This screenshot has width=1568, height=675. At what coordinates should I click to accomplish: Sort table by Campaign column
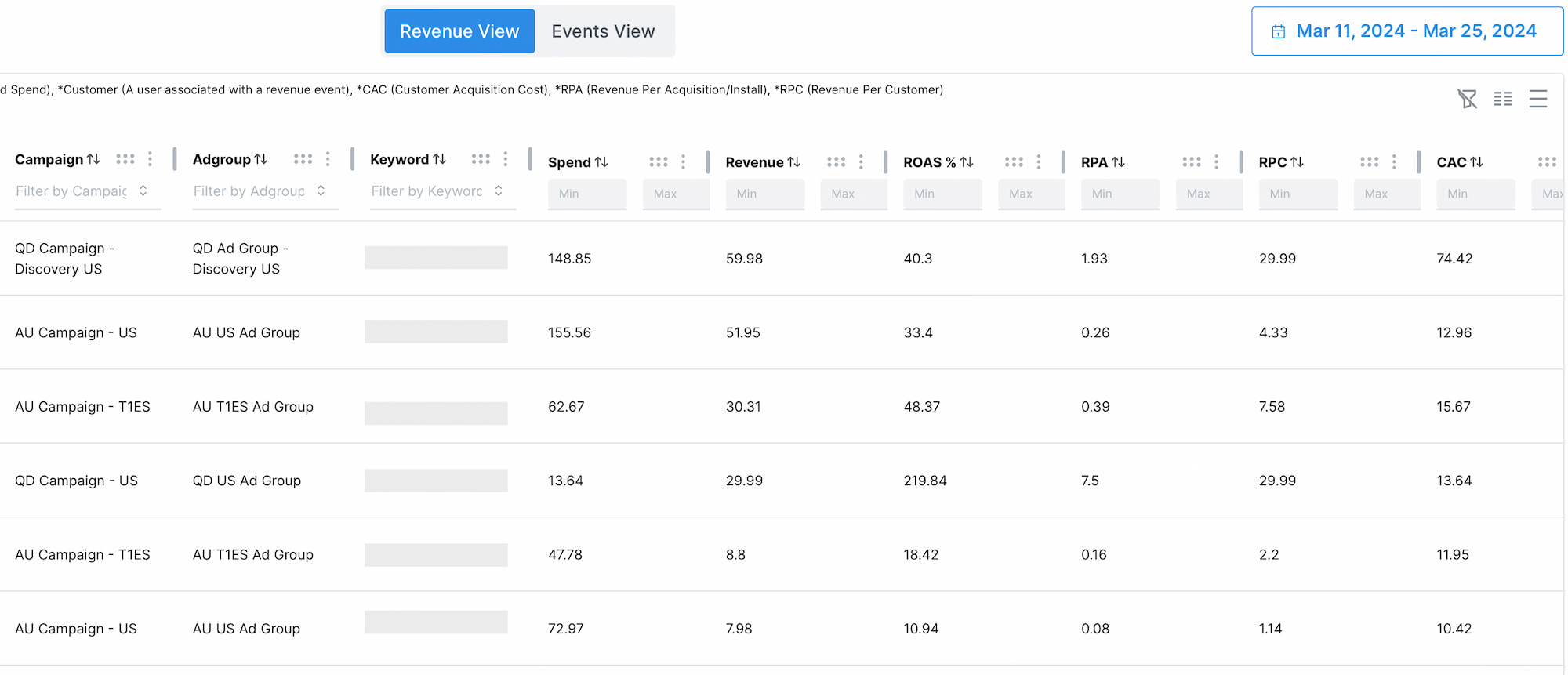93,159
